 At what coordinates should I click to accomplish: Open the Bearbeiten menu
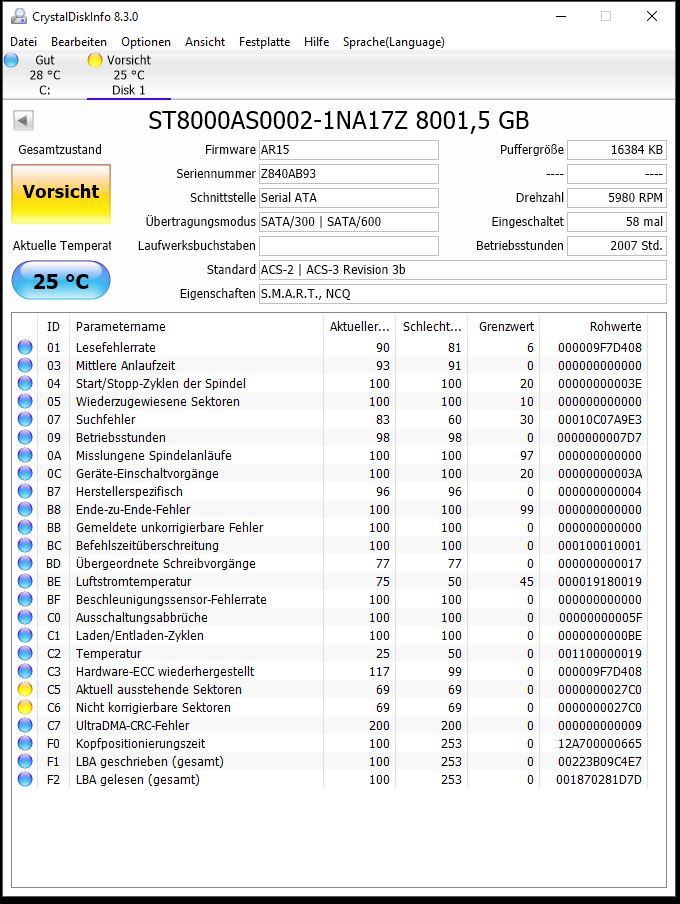tap(78, 42)
